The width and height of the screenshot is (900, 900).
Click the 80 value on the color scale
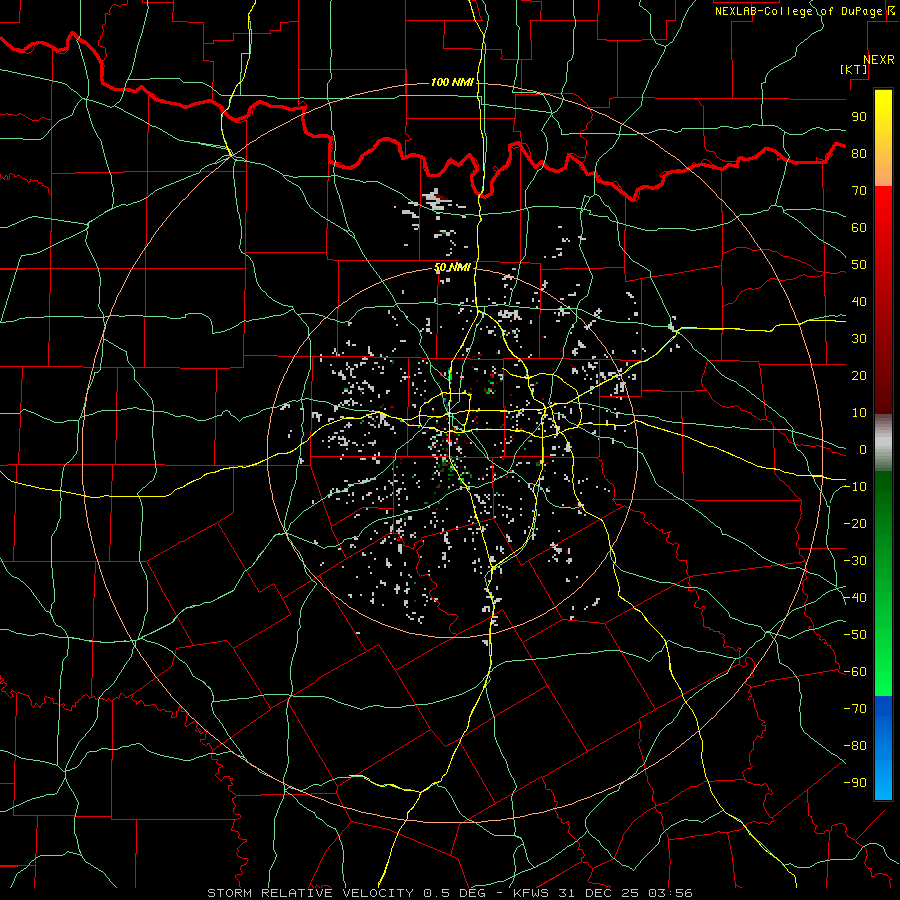[x=859, y=154]
